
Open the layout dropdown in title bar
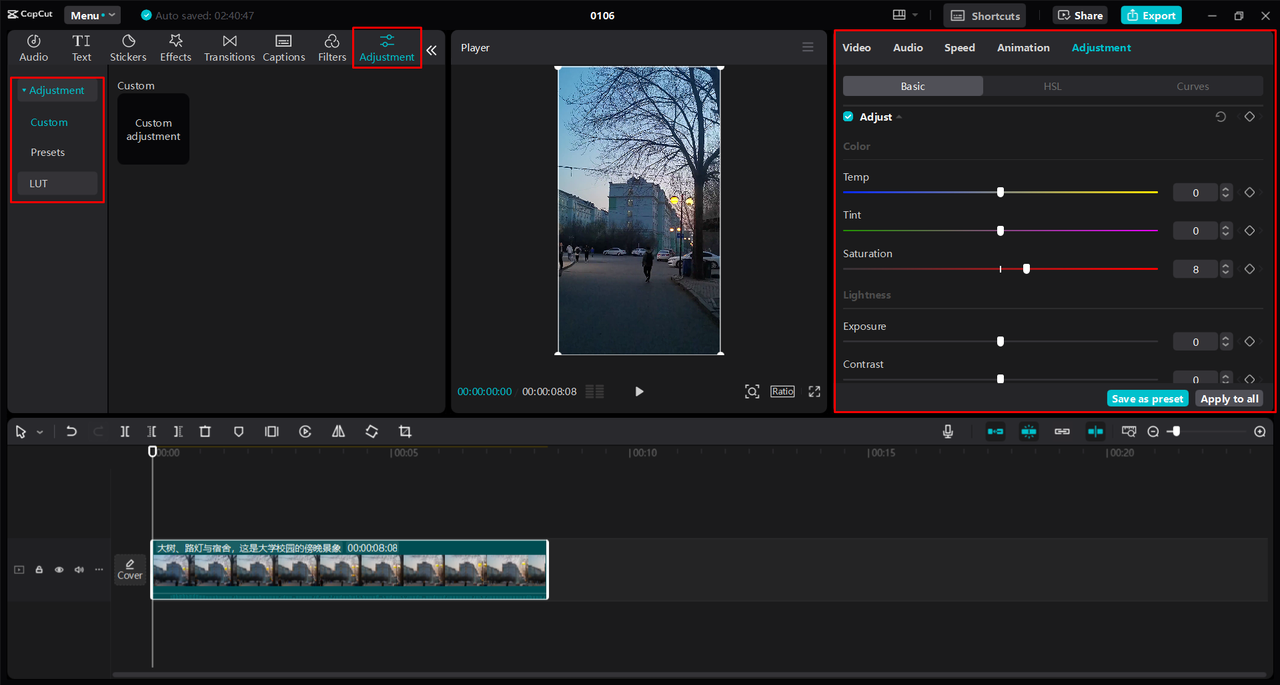[904, 15]
